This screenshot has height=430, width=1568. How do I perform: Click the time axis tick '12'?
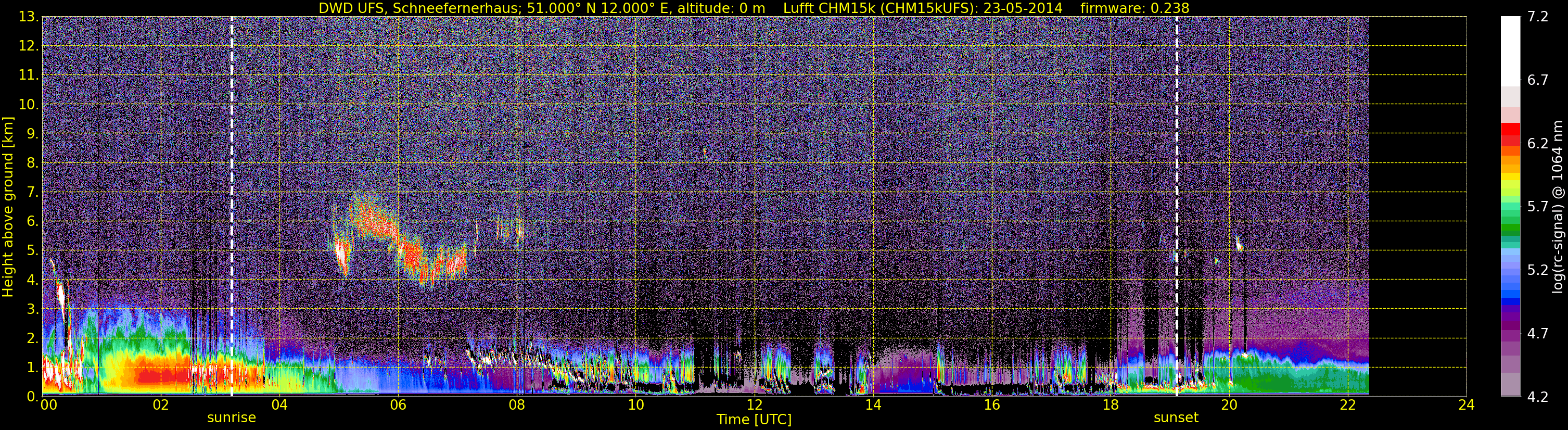pos(754,406)
